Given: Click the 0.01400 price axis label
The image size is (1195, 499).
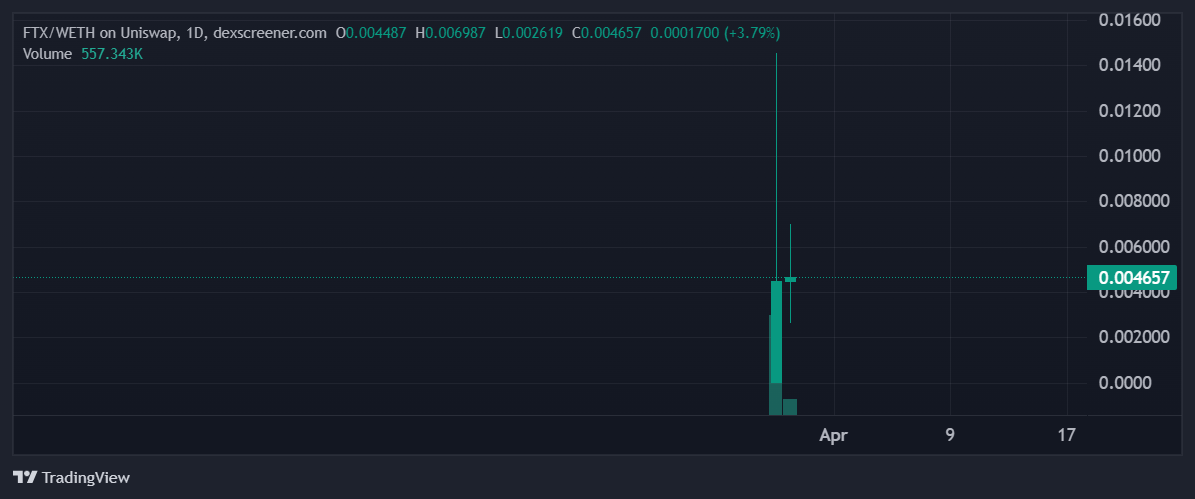Looking at the screenshot, I should click(x=1129, y=66).
